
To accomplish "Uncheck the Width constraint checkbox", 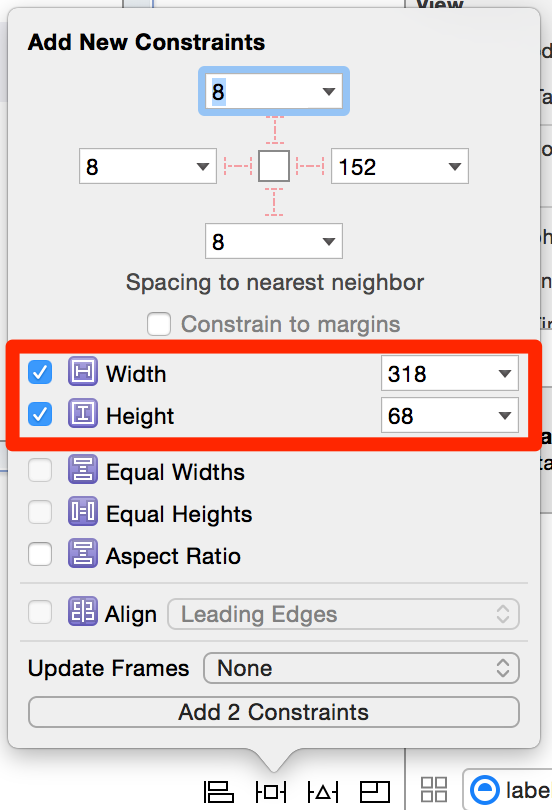I will click(40, 372).
